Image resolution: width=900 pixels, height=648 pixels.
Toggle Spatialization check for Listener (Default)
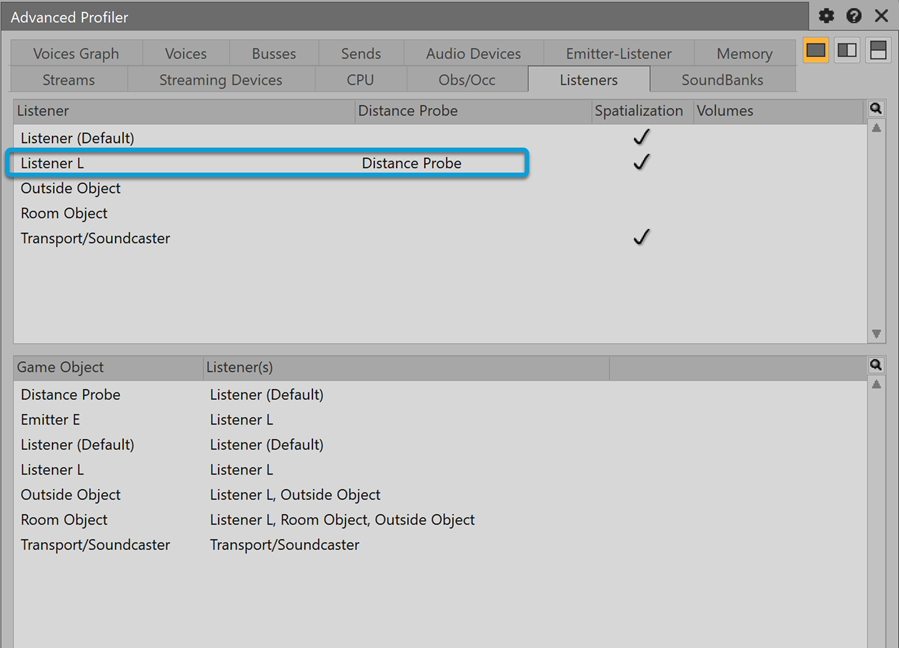click(642, 137)
